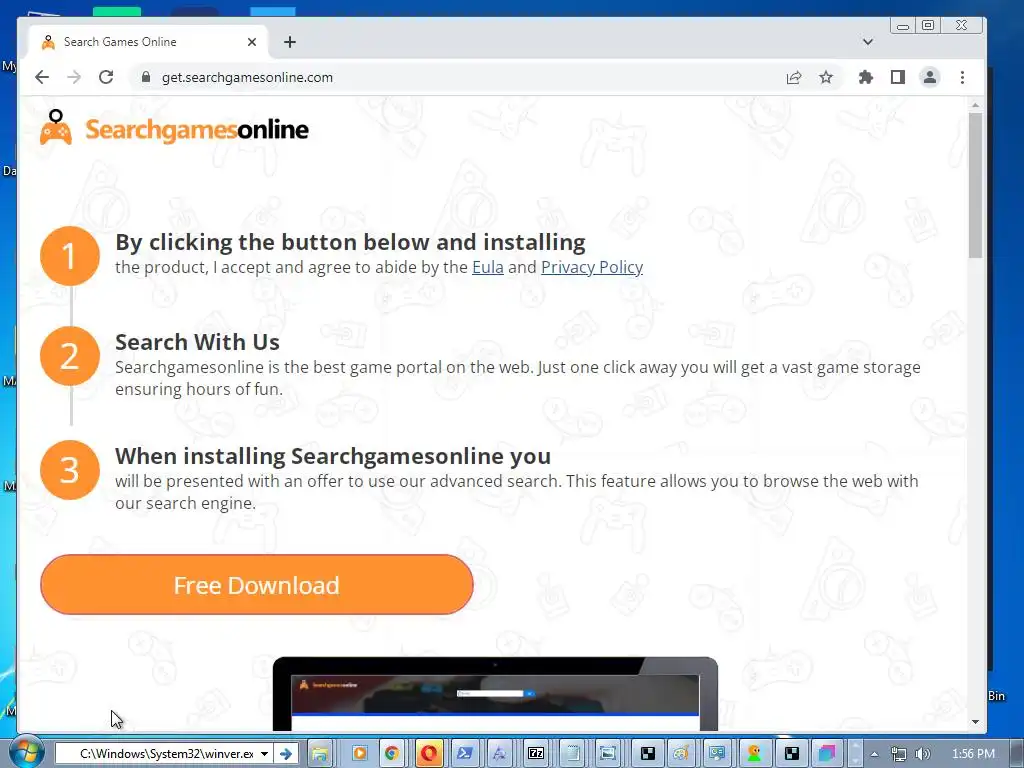
Task: Click the laptop preview image
Action: point(495,694)
